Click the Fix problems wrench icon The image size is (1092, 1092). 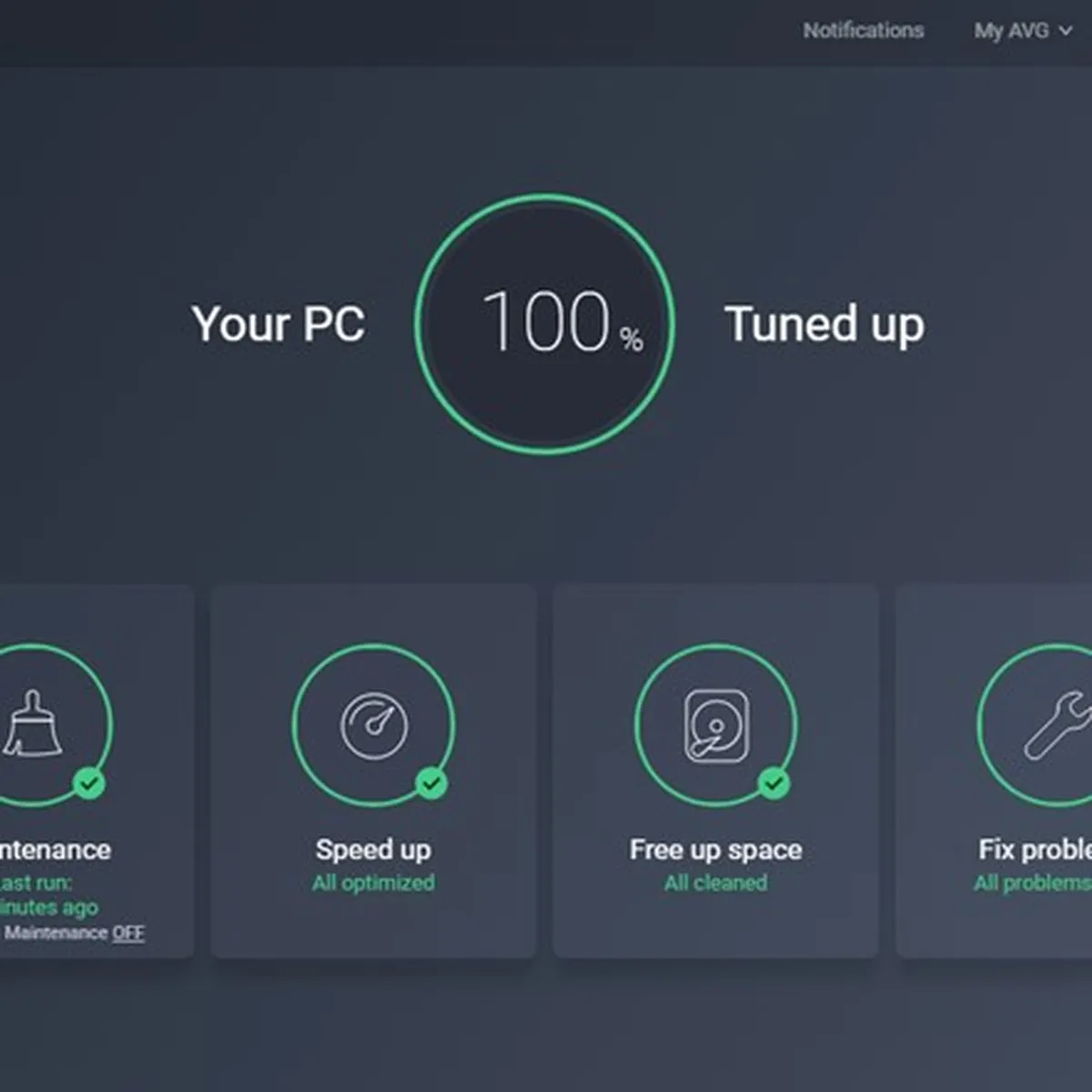pos(1057,725)
